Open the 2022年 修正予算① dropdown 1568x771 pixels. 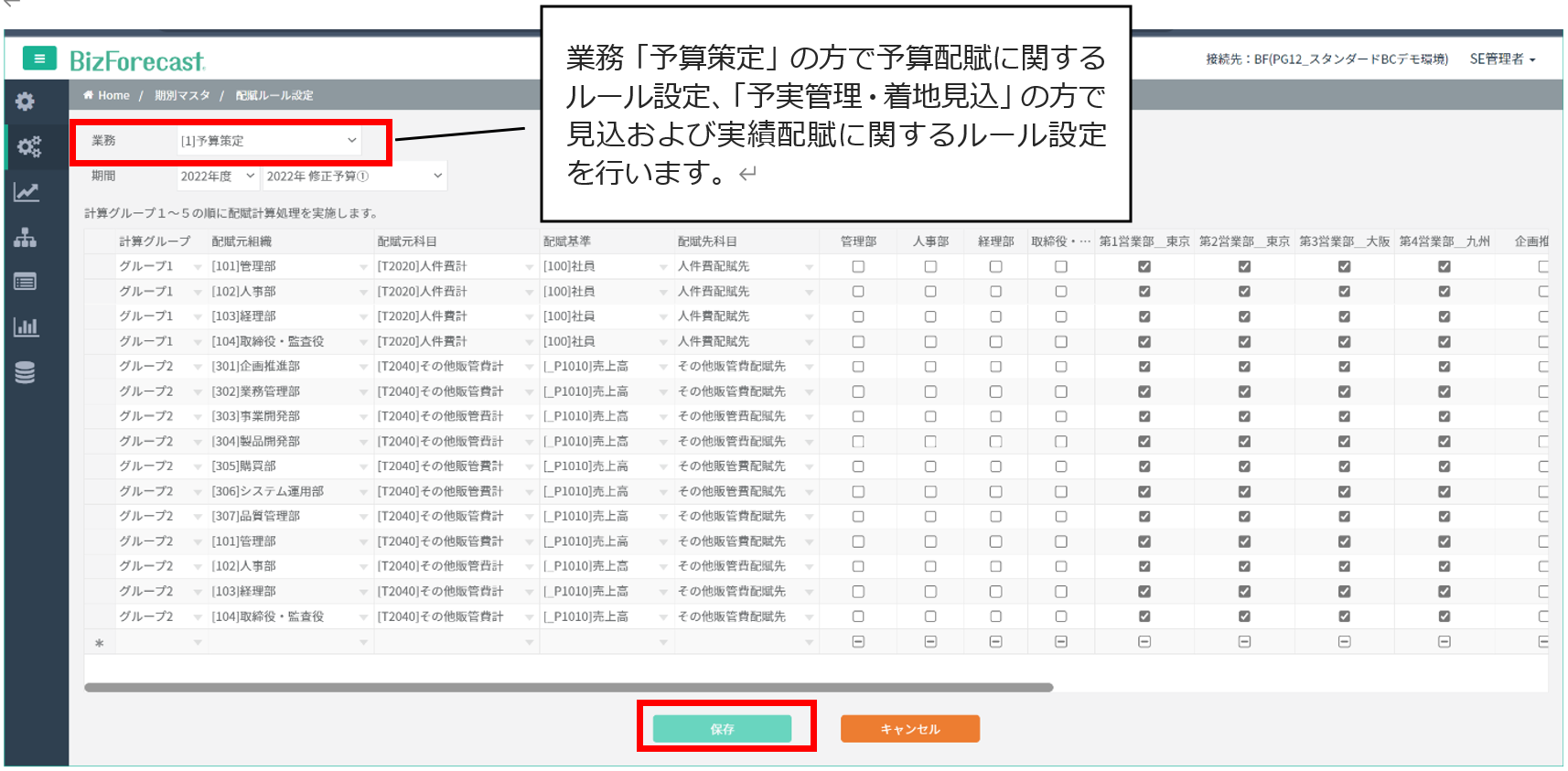pos(354,177)
